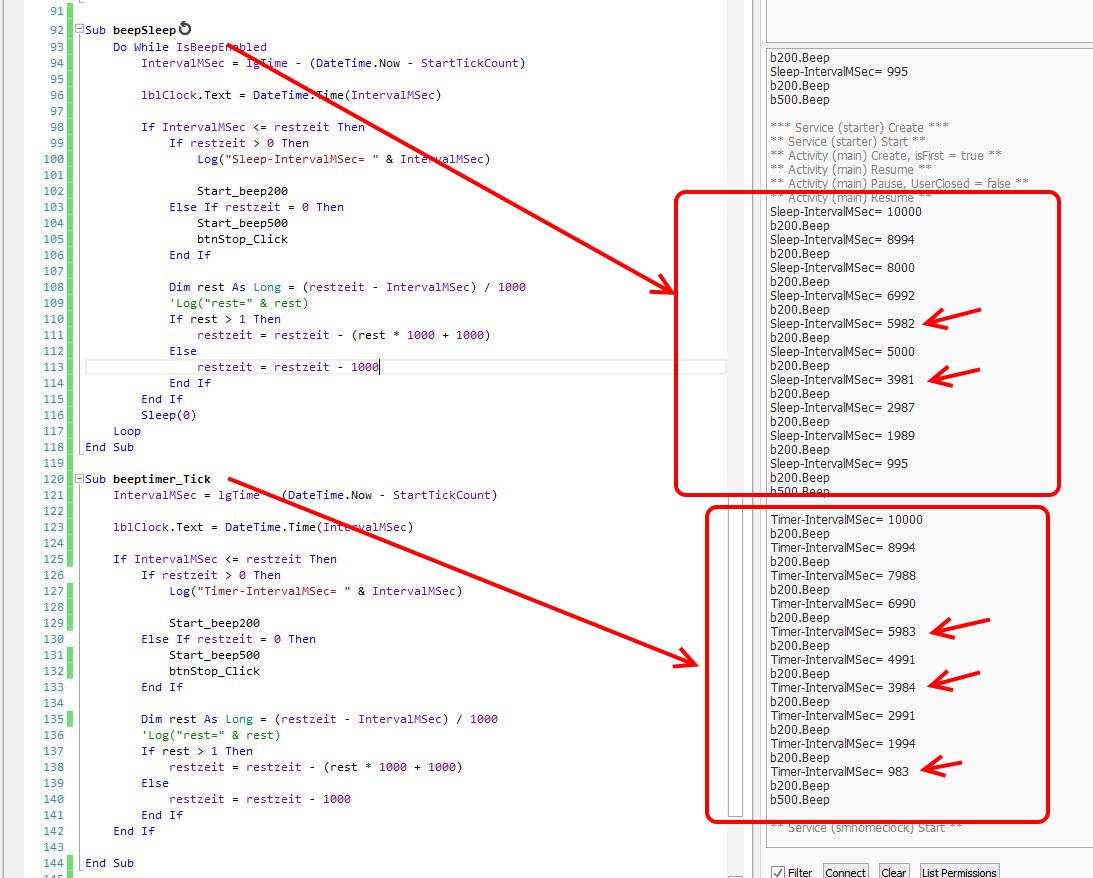Select log entry 'Timer-IntervalMSec= 7988'
The height and width of the screenshot is (878, 1093).
tap(843, 575)
